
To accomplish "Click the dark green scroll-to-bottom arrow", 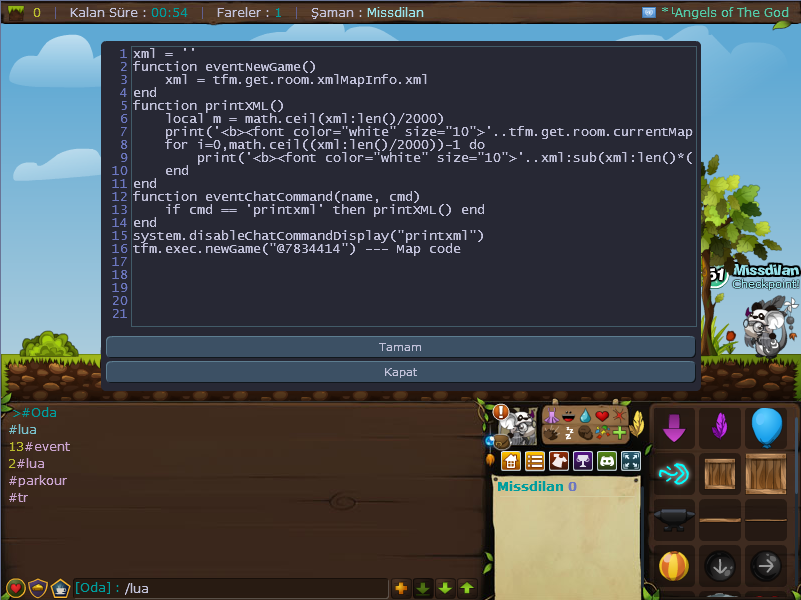I will [423, 588].
